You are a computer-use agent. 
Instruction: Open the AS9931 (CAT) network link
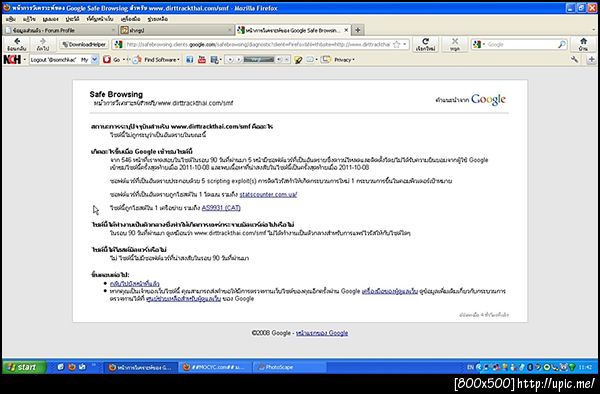pos(221,208)
